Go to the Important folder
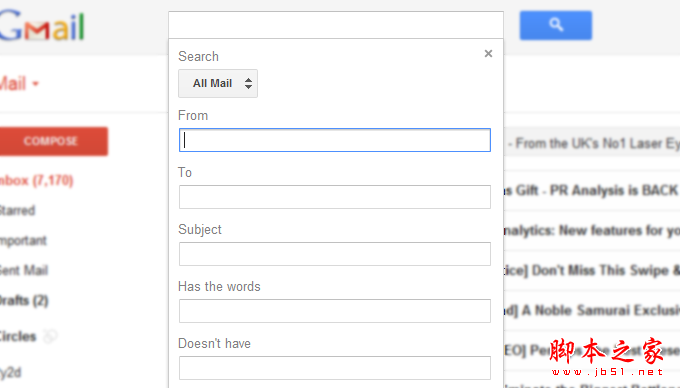 click(23, 241)
